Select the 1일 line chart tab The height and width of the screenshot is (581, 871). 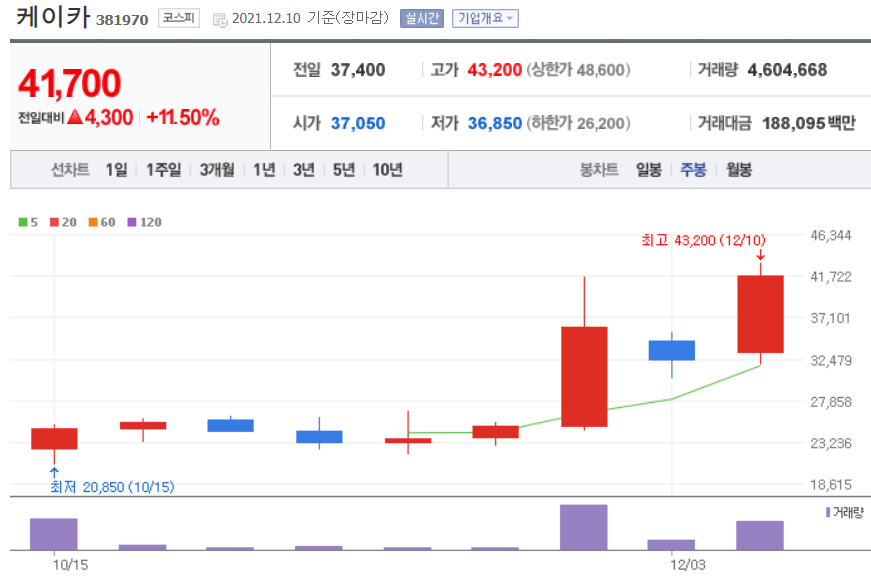click(x=117, y=169)
